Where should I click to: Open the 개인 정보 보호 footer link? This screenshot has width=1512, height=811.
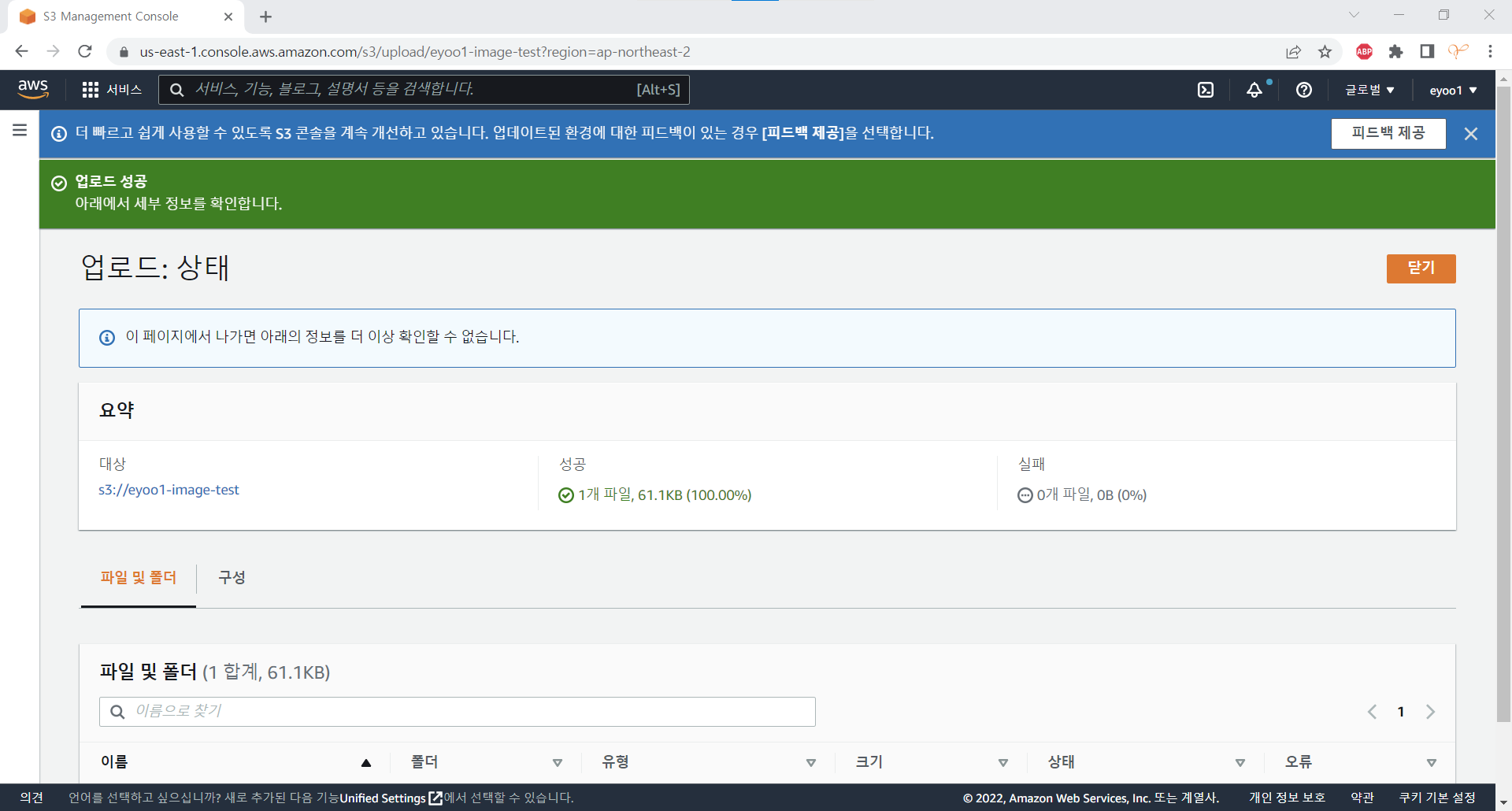pos(1287,798)
